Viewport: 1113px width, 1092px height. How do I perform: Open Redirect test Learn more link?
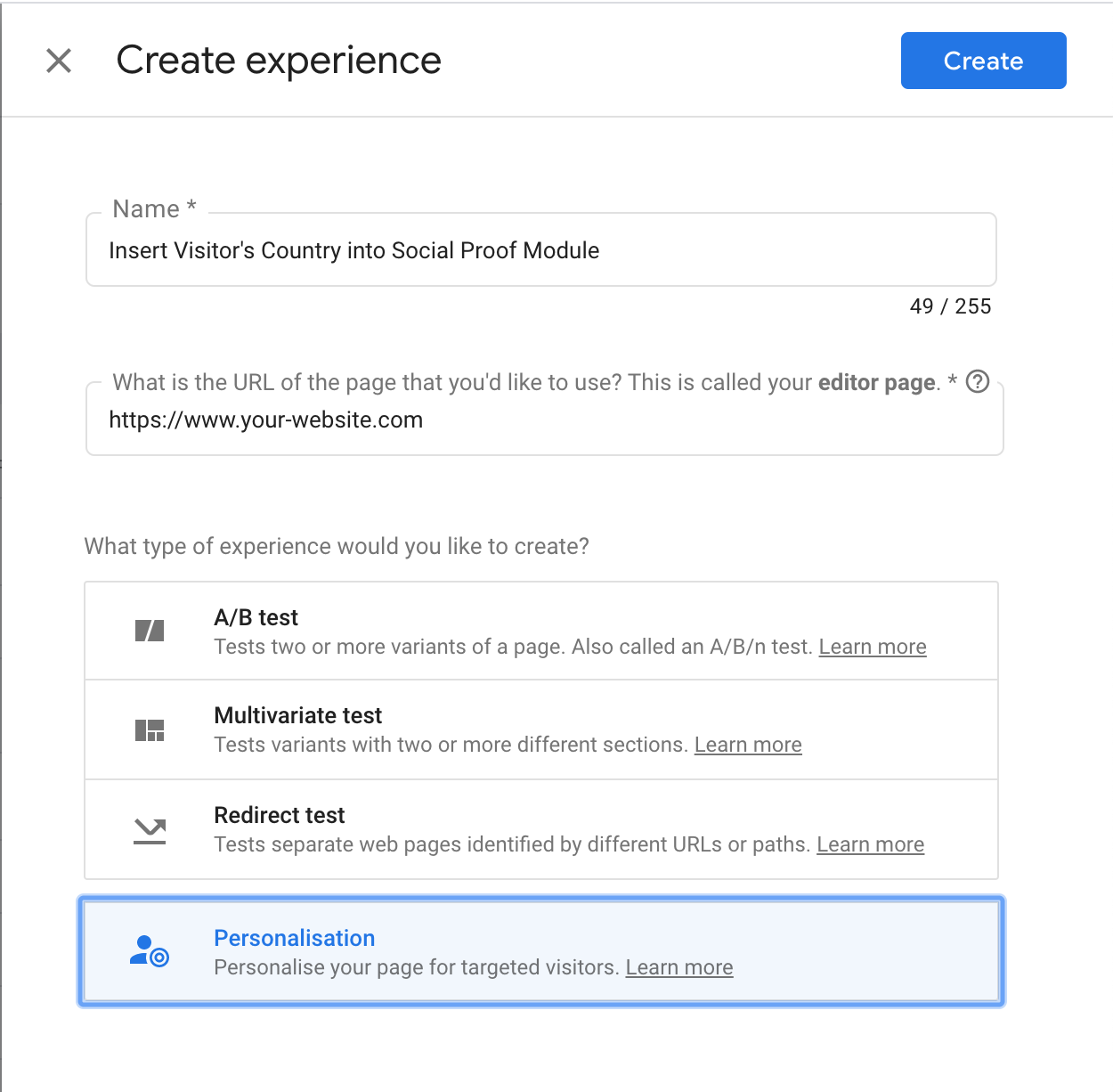pyautogui.click(x=870, y=844)
